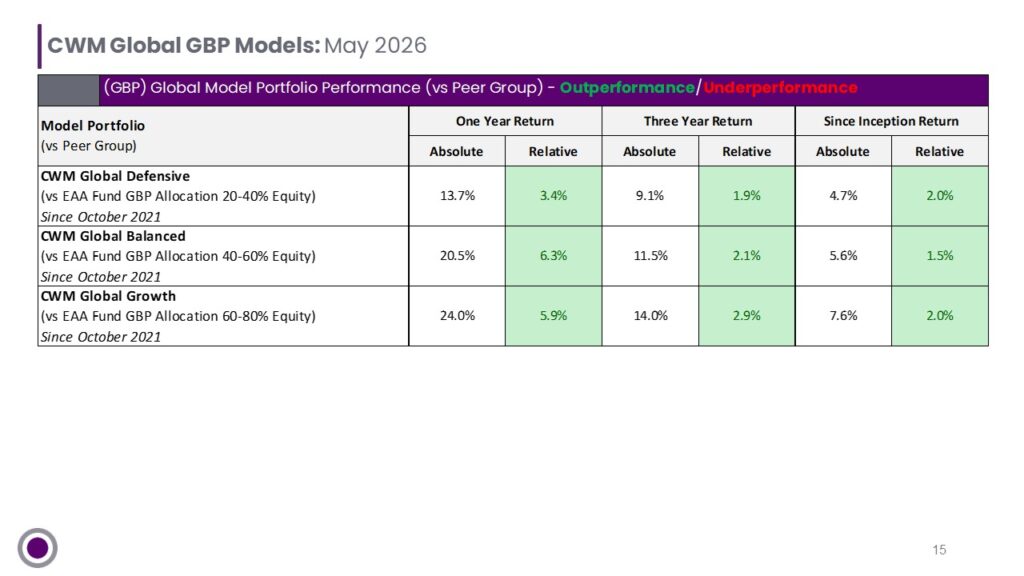The width and height of the screenshot is (1024, 576).
Task: Click the 24.0% absolute return cell
Action: click(457, 316)
